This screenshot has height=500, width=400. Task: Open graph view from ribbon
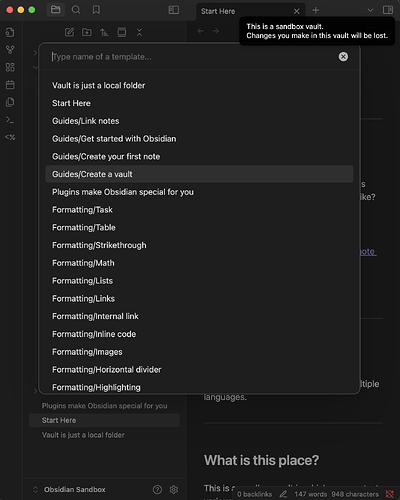click(x=10, y=50)
